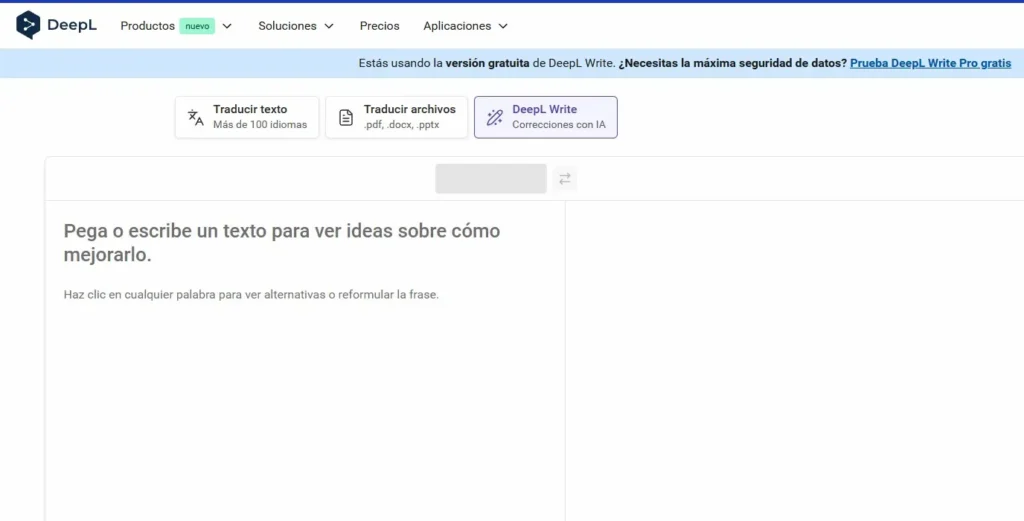Switch to Traducir archivos tab
1024x521 pixels.
(396, 118)
